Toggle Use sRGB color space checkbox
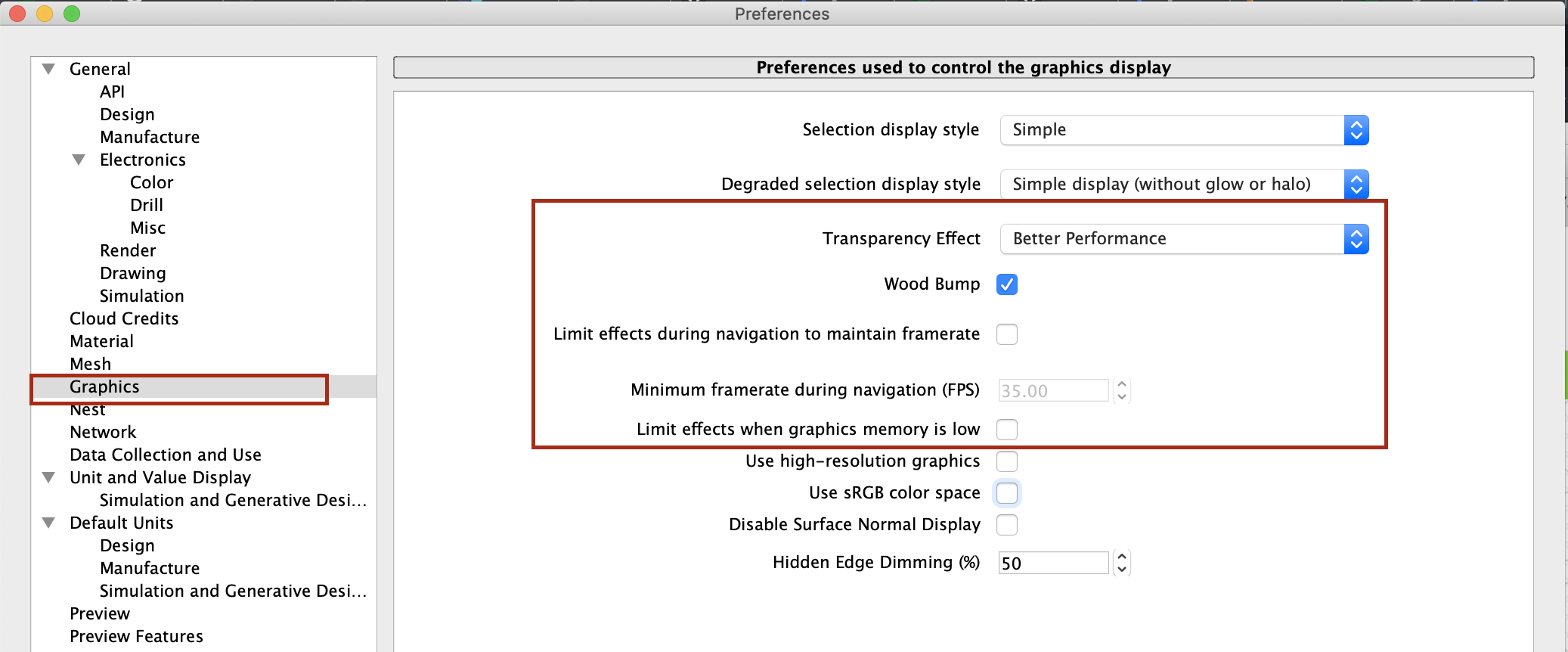 tap(1007, 493)
